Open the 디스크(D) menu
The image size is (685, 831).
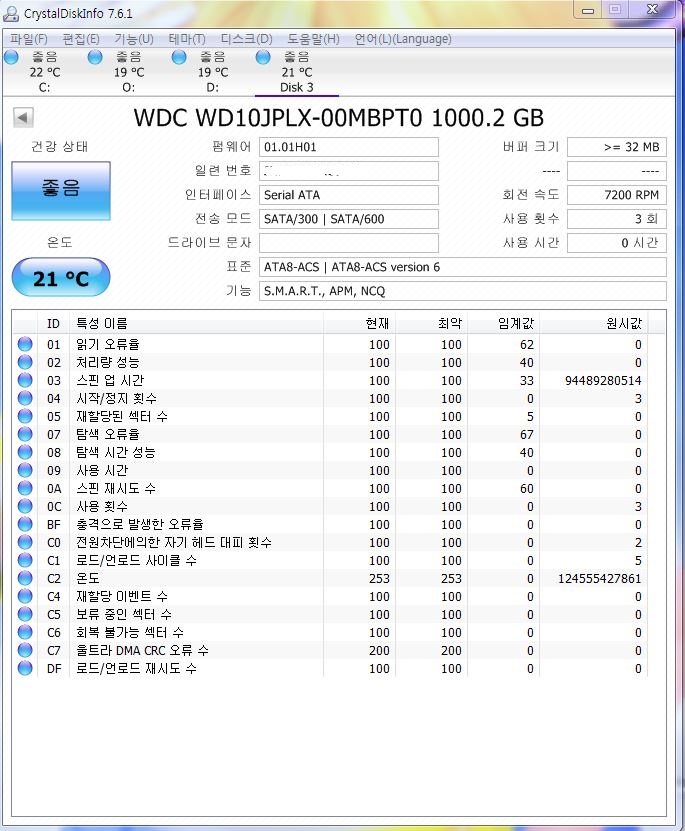coord(246,39)
